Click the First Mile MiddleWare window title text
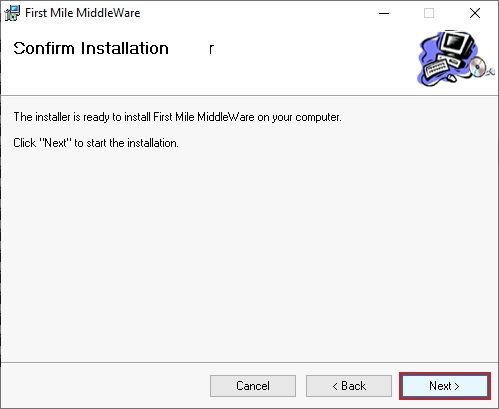 83,13
